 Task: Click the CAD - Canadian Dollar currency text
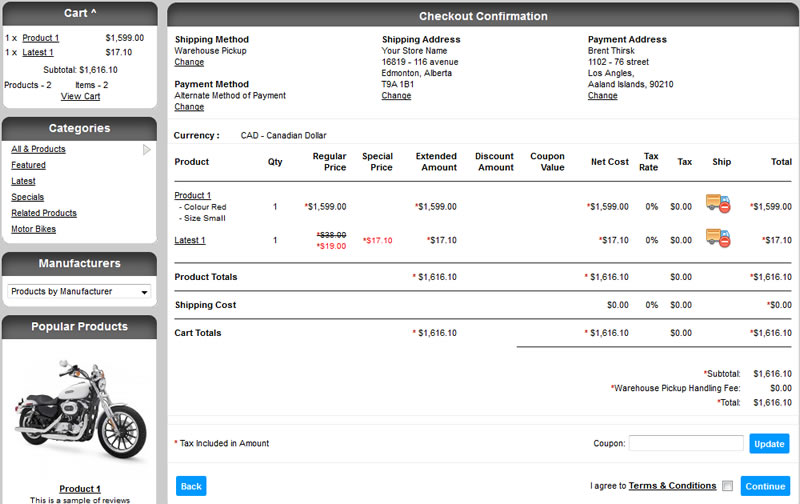click(284, 136)
